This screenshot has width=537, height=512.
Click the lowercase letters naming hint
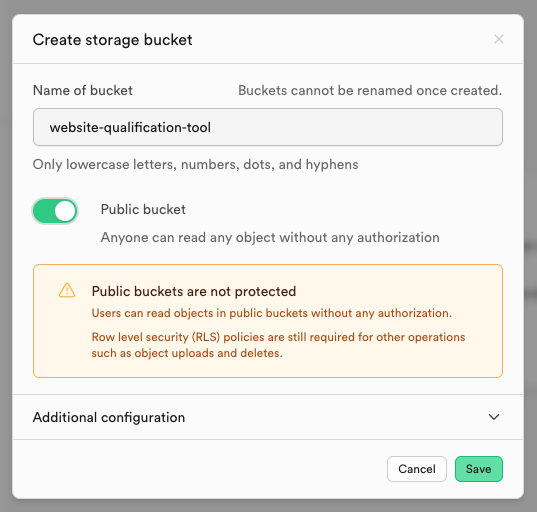(196, 164)
